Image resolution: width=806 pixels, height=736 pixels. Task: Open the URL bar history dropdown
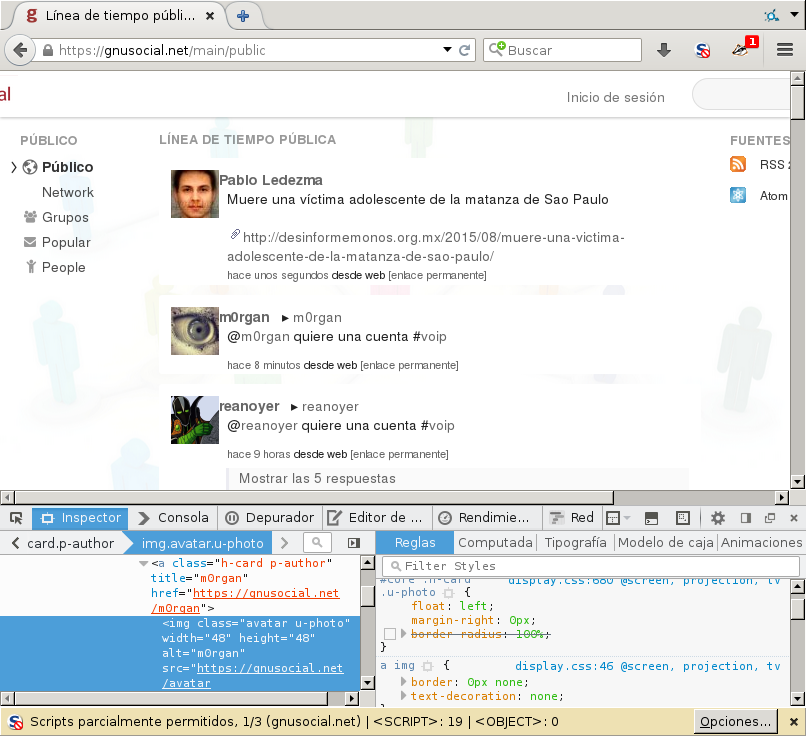[447, 49]
